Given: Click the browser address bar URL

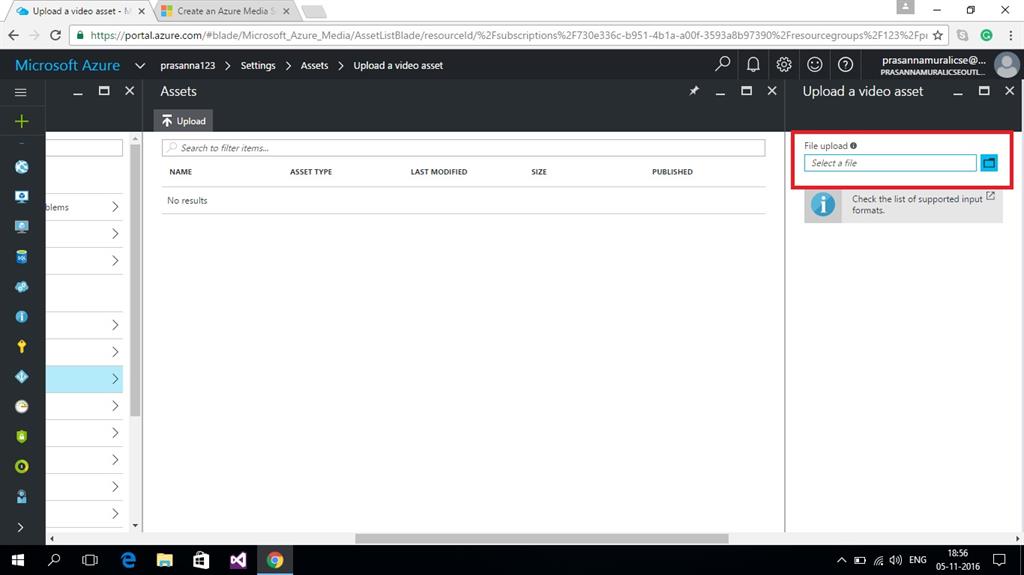Looking at the screenshot, I should tap(508, 35).
